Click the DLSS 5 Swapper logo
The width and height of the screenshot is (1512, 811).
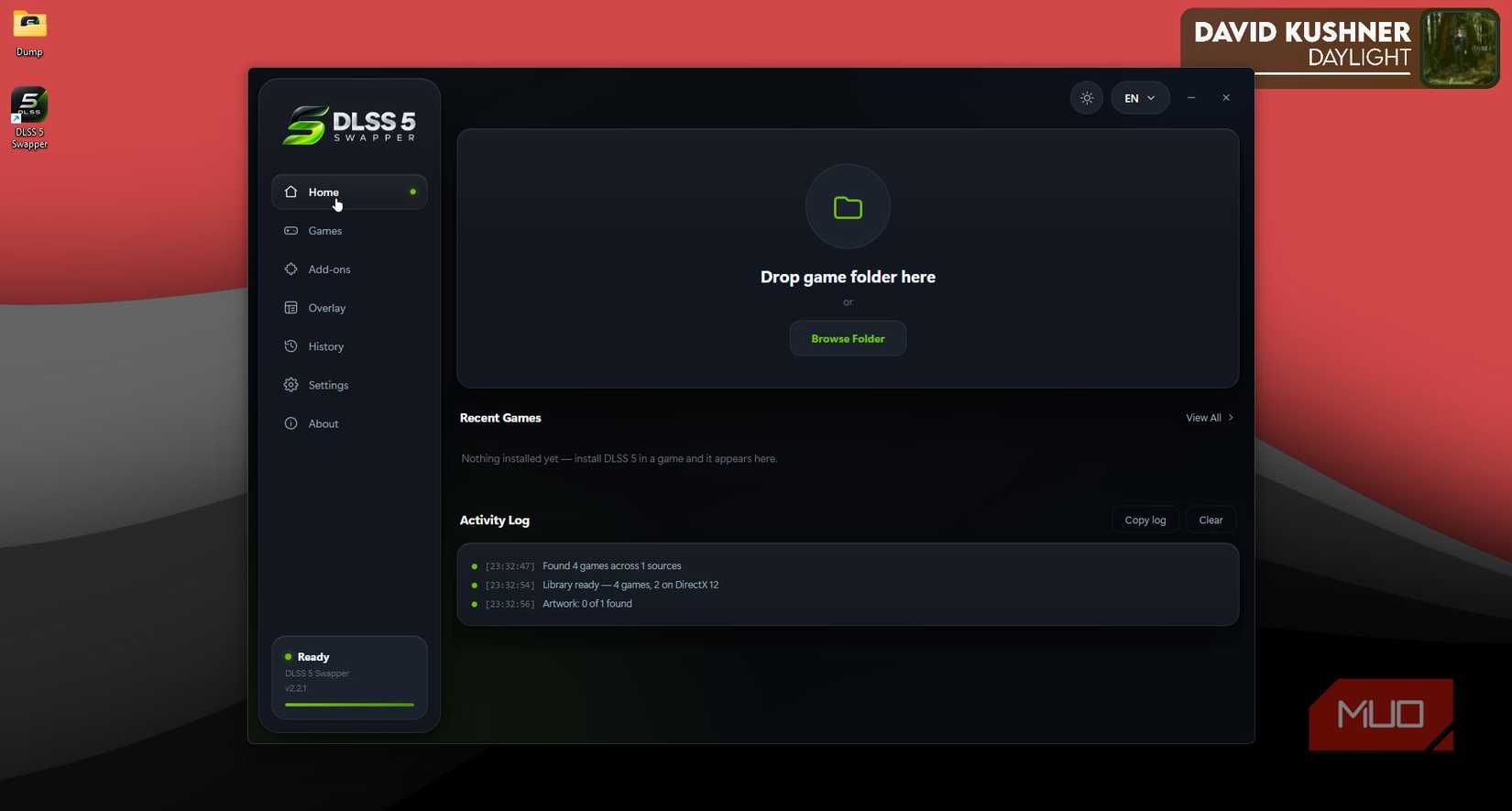[x=349, y=126]
